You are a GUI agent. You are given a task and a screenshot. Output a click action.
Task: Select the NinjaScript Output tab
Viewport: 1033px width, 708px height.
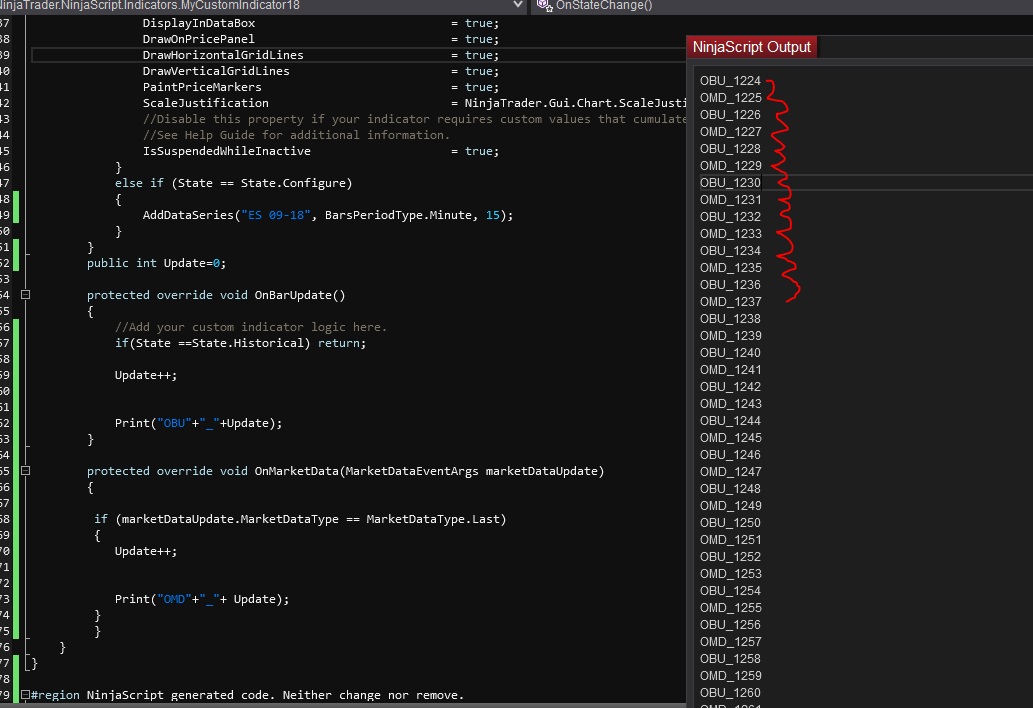751,47
